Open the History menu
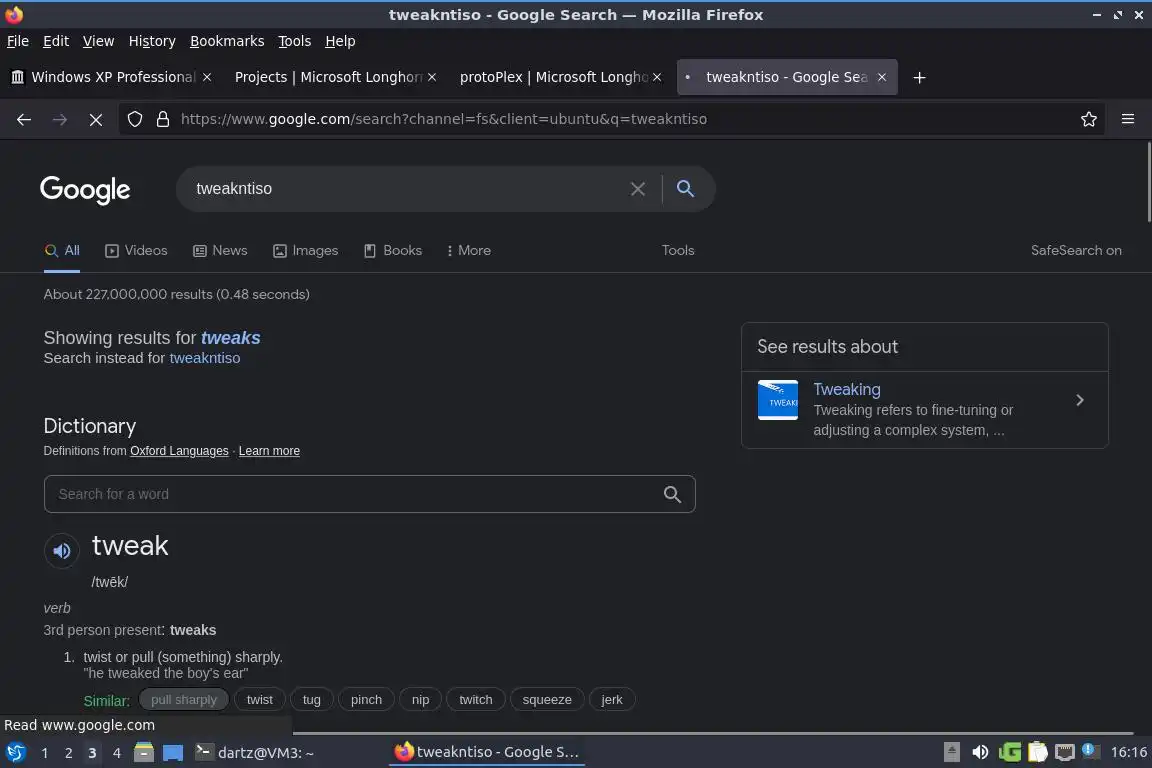This screenshot has width=1152, height=768. click(152, 41)
